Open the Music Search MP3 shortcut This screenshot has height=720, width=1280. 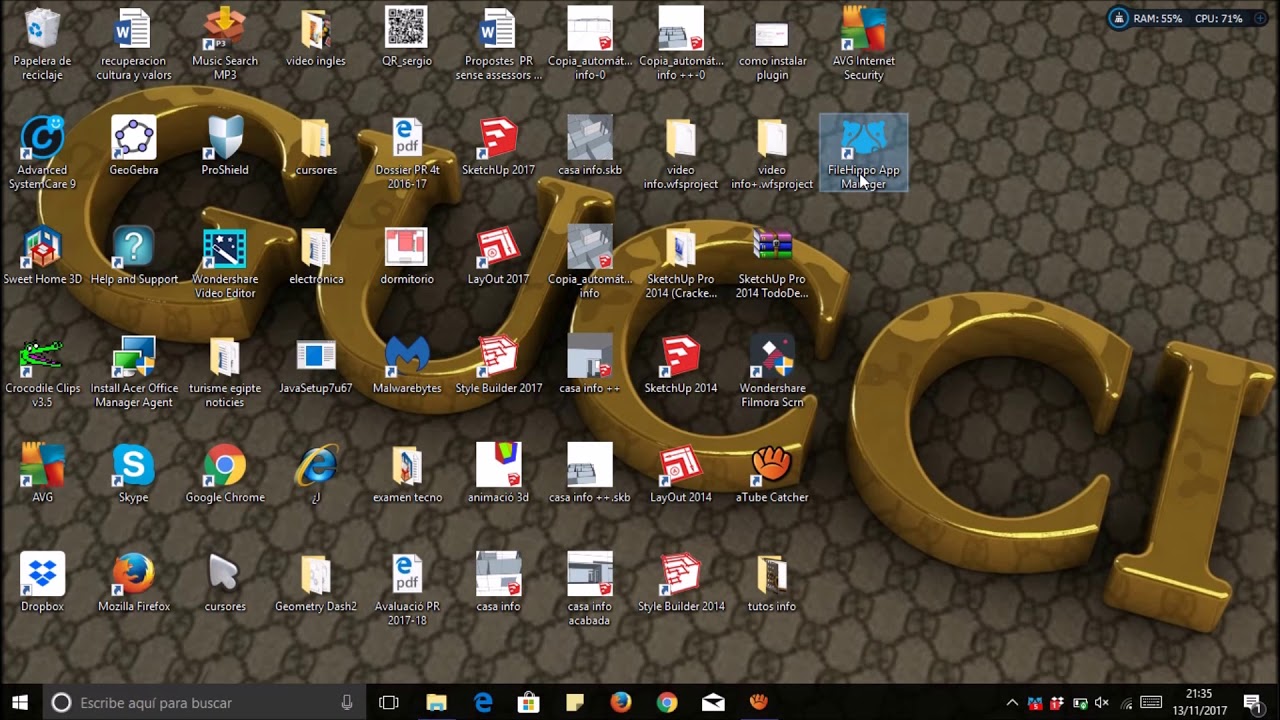click(x=225, y=44)
